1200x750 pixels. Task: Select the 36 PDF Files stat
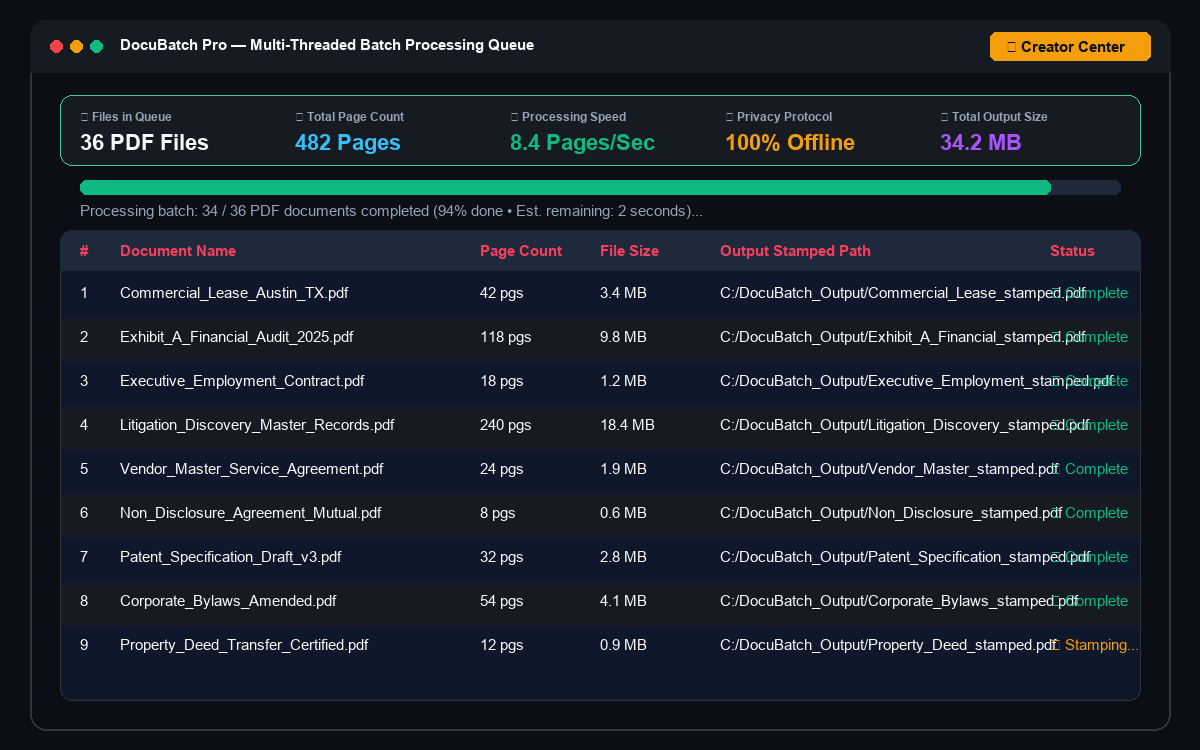pyautogui.click(x=144, y=142)
